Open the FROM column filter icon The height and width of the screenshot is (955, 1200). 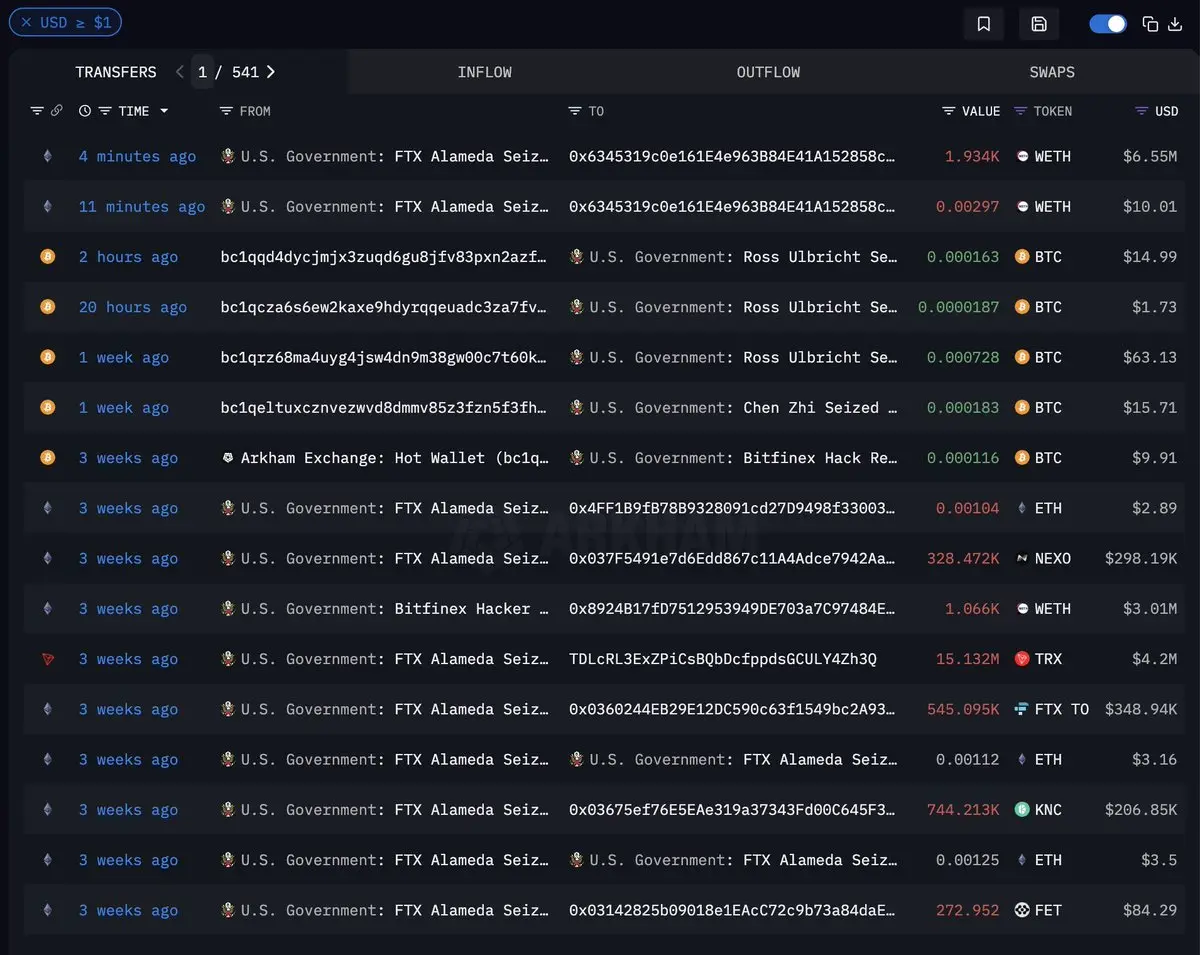tap(226, 111)
